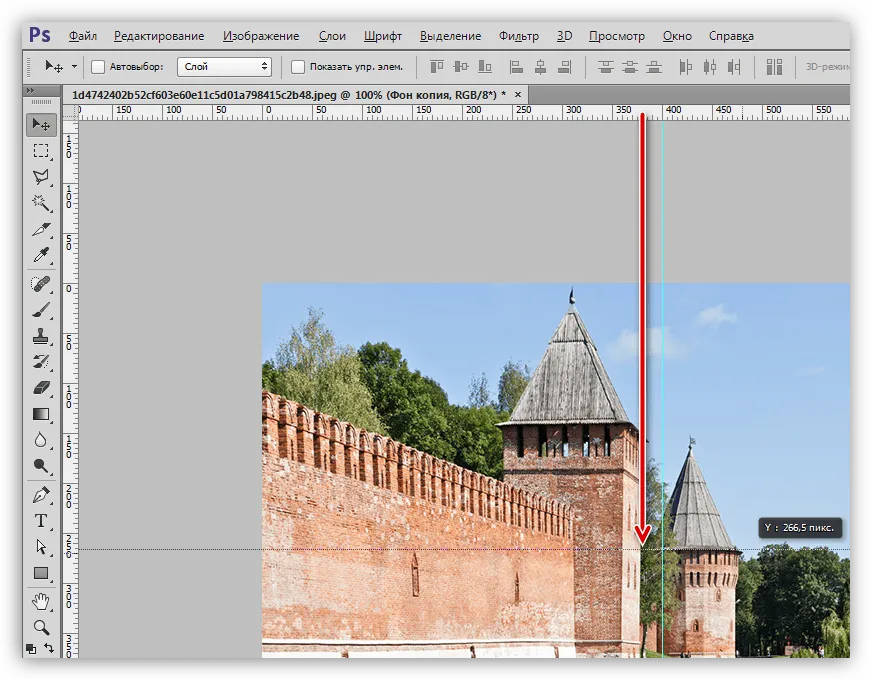Open the Слой dropdown

point(225,67)
